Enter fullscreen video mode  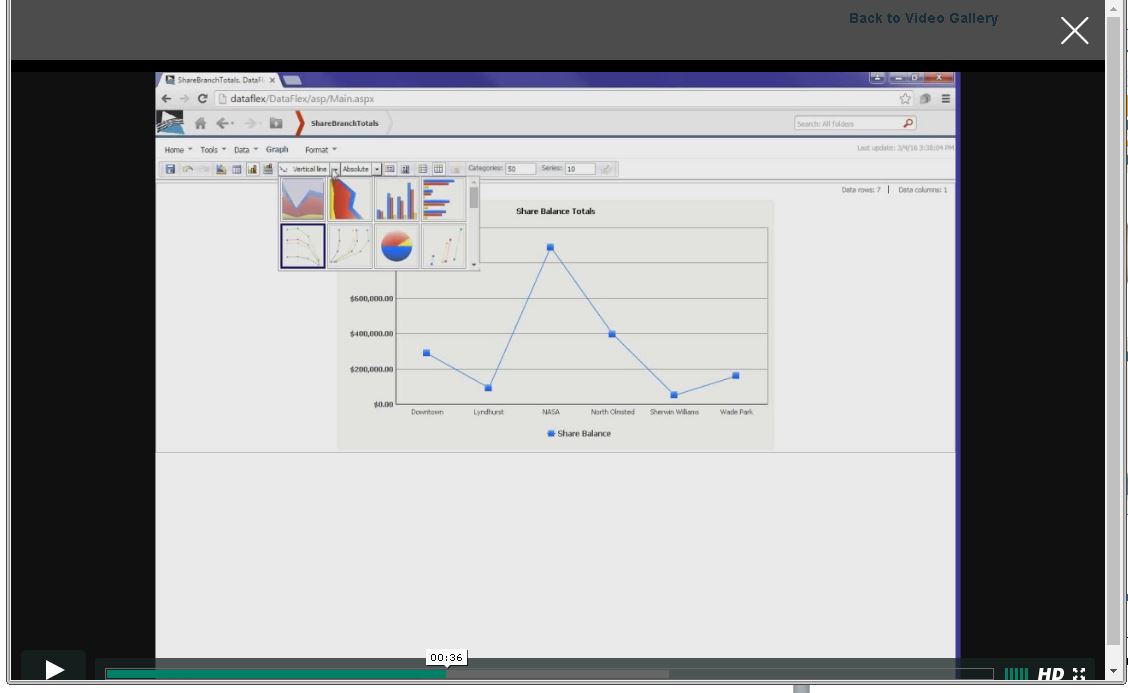[x=1079, y=675]
